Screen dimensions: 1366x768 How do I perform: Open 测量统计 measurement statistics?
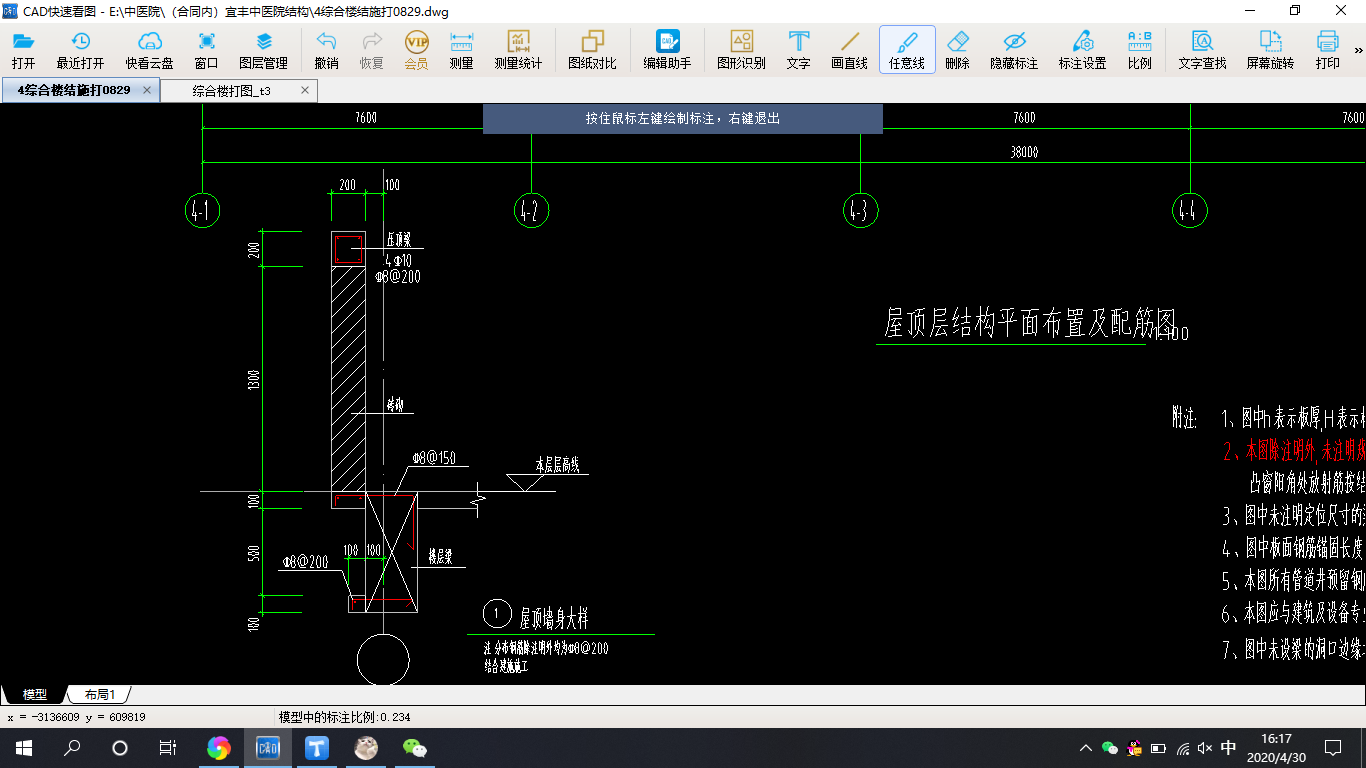pyautogui.click(x=518, y=50)
